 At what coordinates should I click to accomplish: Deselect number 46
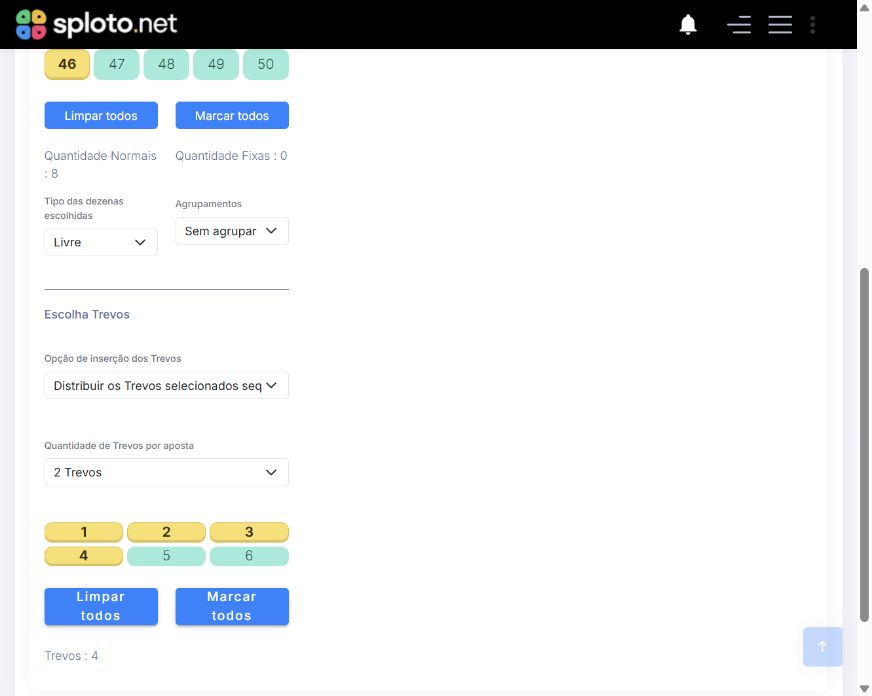click(x=67, y=64)
